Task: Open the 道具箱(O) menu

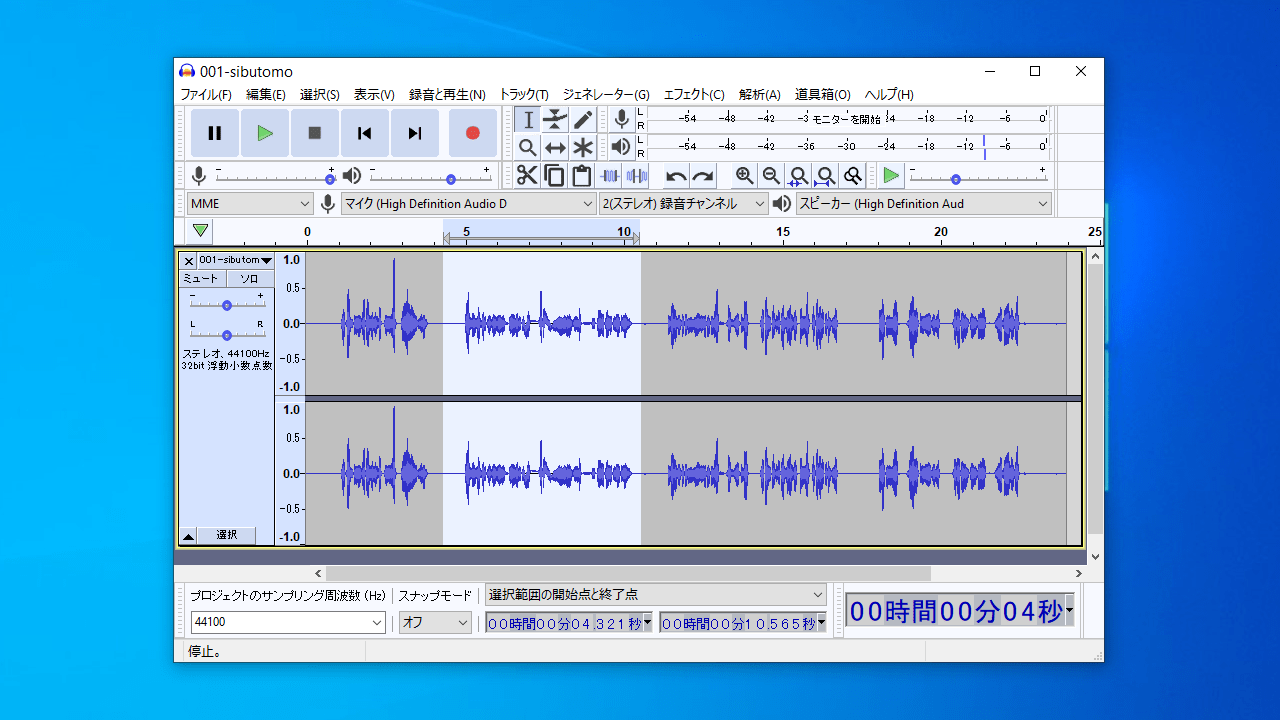Action: (x=823, y=95)
